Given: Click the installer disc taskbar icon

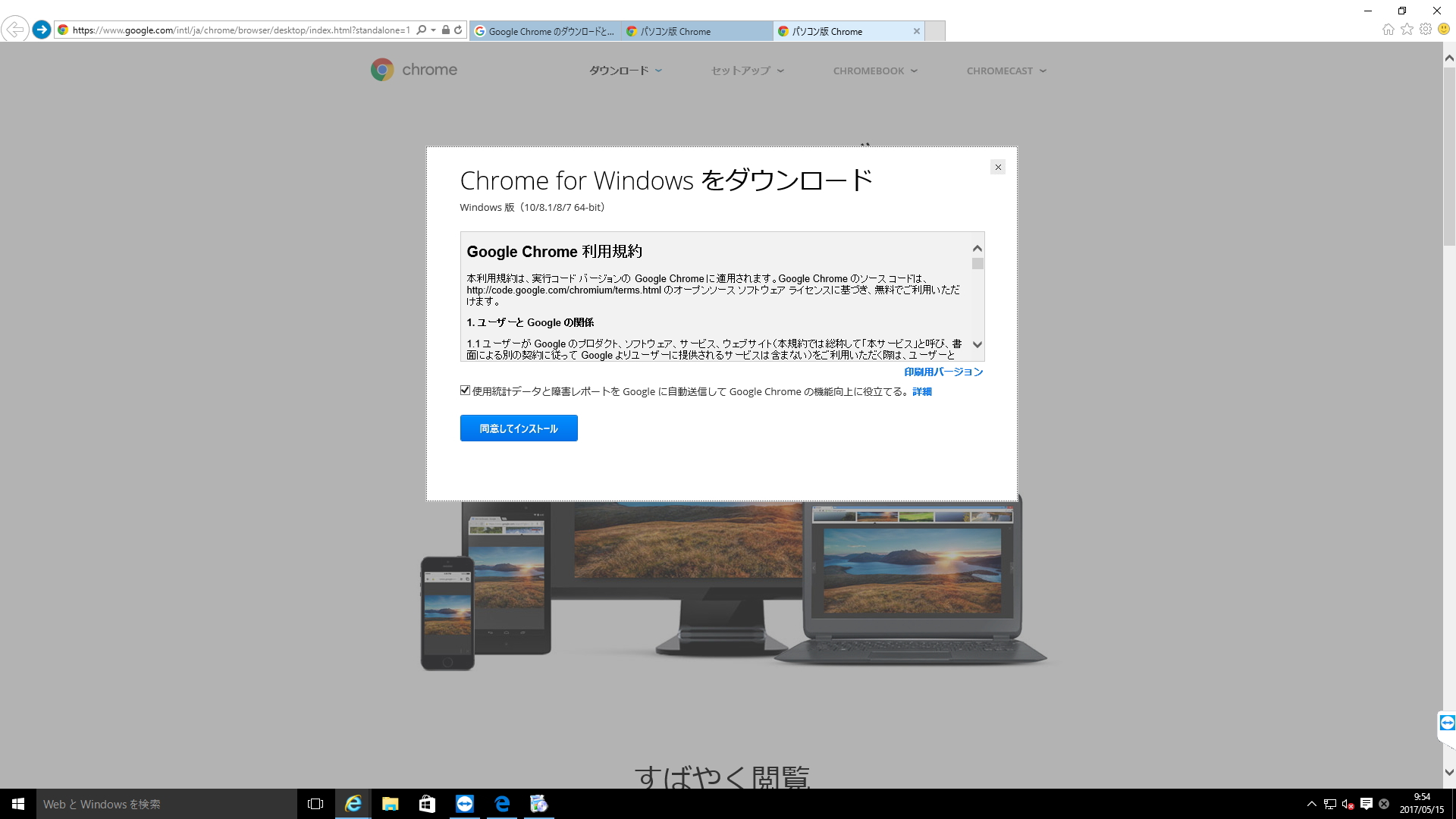Looking at the screenshot, I should pos(538,804).
